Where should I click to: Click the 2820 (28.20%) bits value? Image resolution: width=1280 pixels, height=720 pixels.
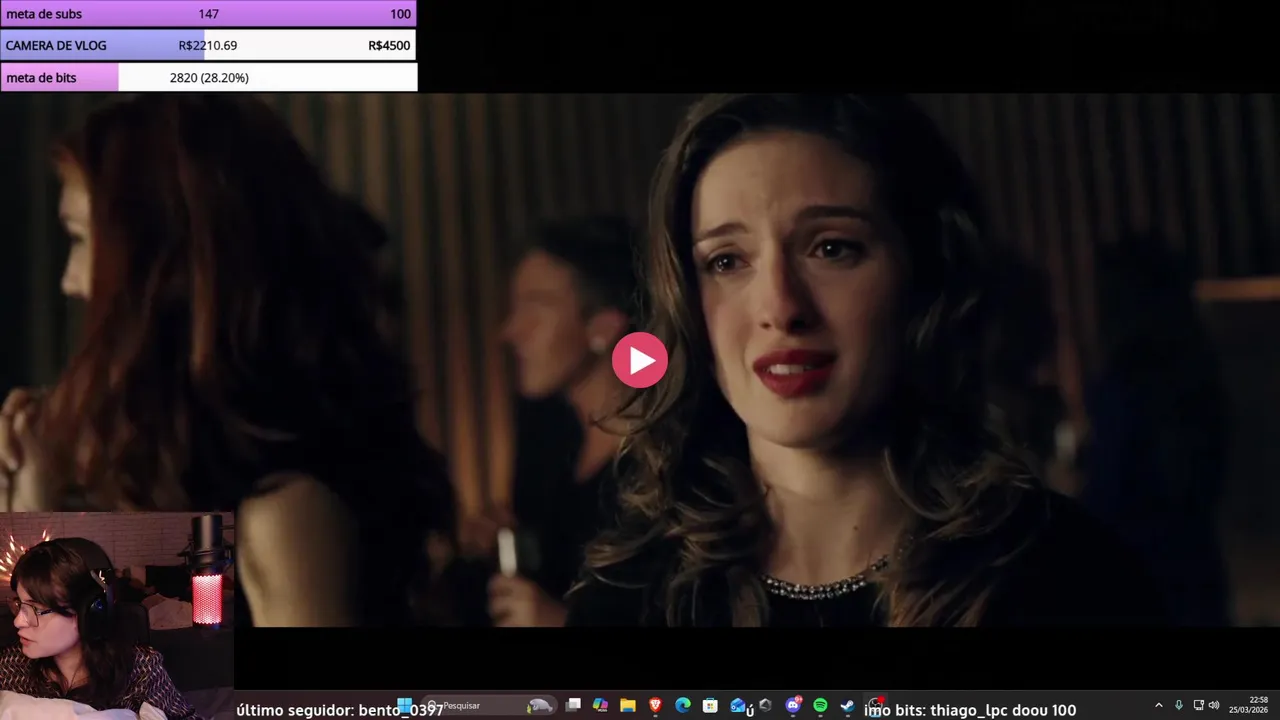pyautogui.click(x=209, y=77)
